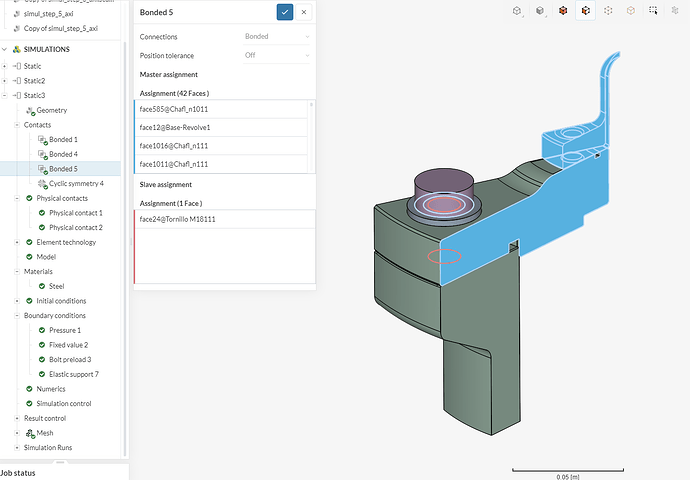Image resolution: width=690 pixels, height=480 pixels.
Task: Confirm Bonded 5 settings with checkmark button
Action: tap(285, 12)
